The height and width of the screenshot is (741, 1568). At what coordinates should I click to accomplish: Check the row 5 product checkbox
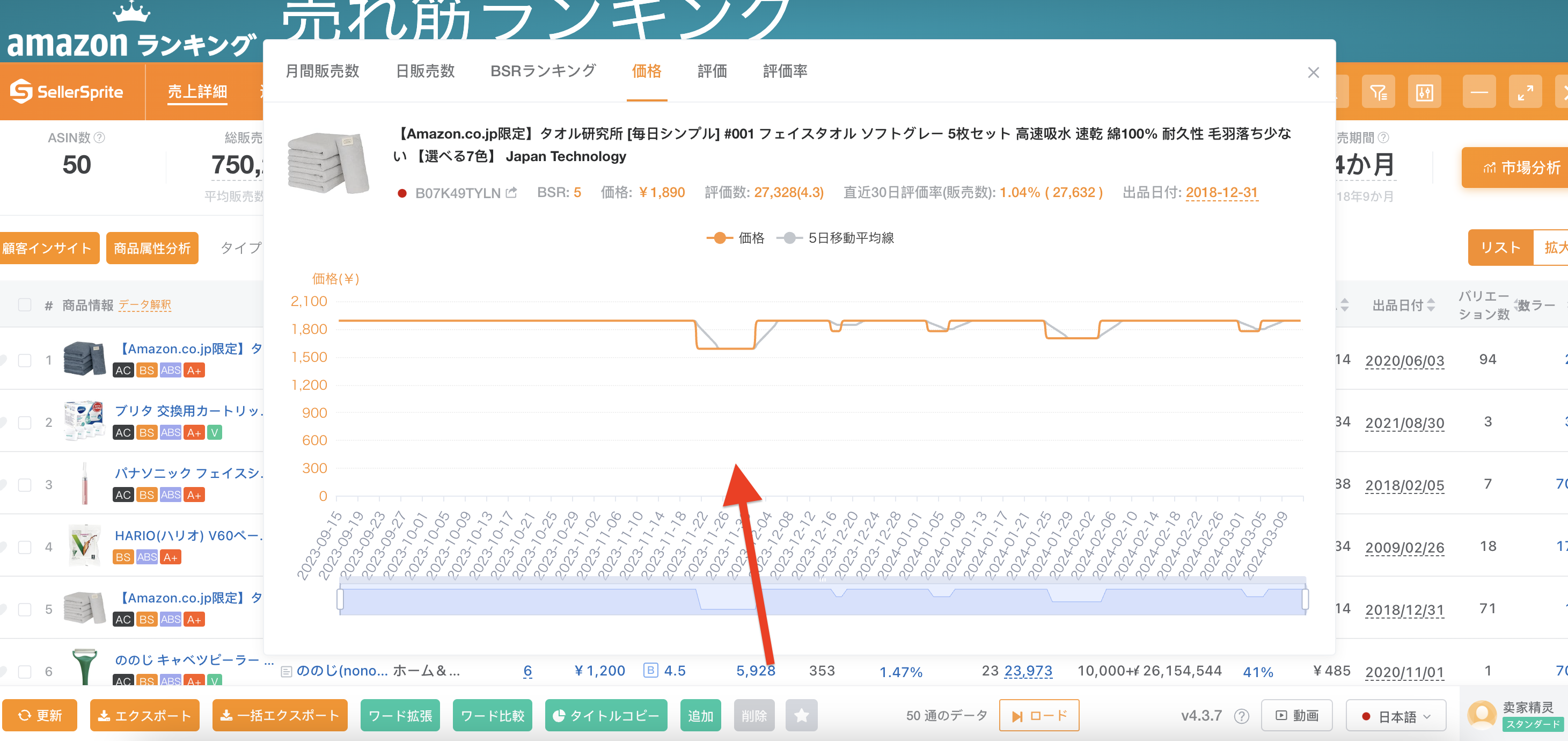25,609
